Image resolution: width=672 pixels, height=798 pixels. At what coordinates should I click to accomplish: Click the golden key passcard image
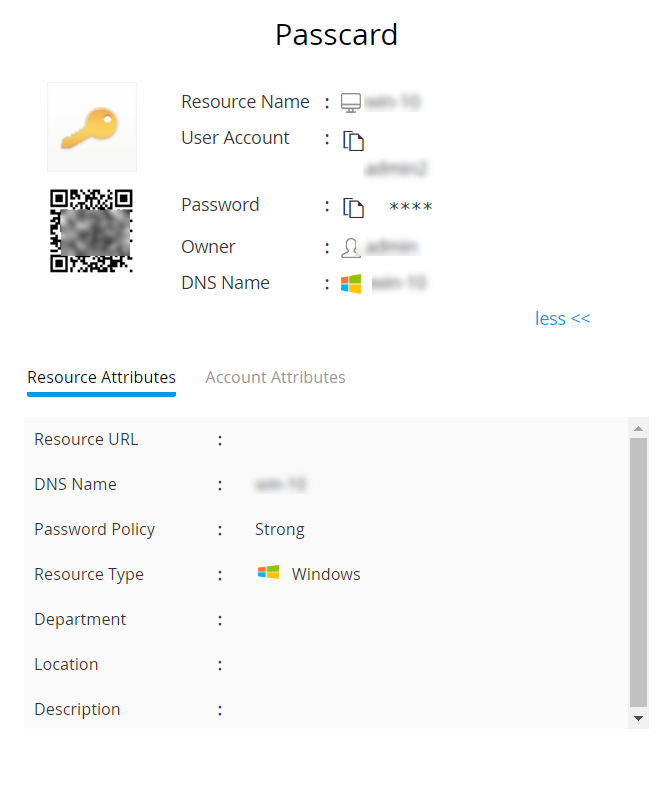(91, 127)
